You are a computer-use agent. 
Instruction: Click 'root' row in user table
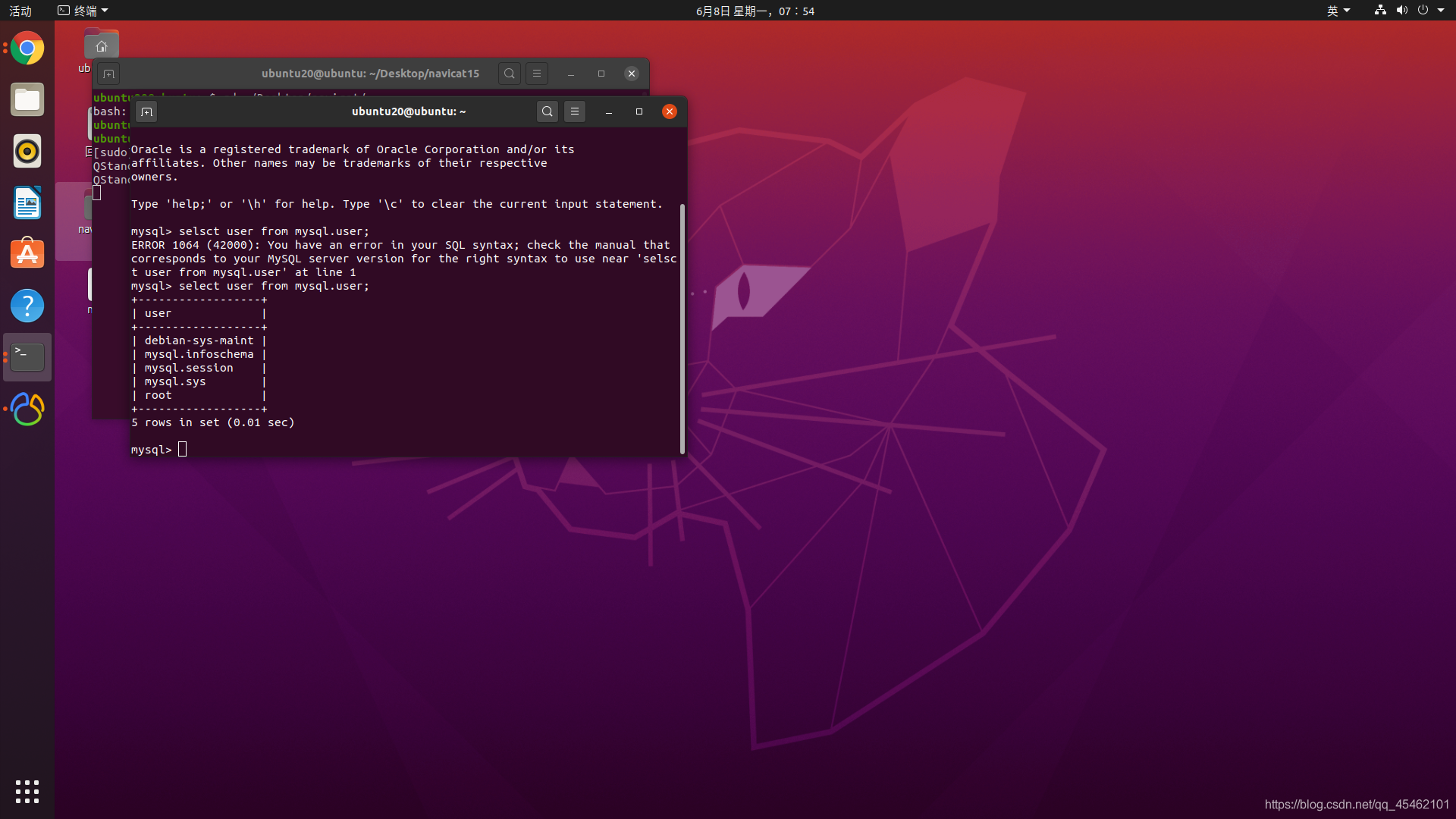[158, 395]
